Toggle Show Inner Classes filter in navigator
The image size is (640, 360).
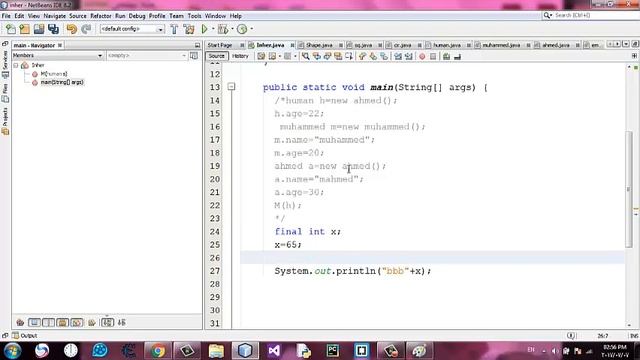coord(77,322)
